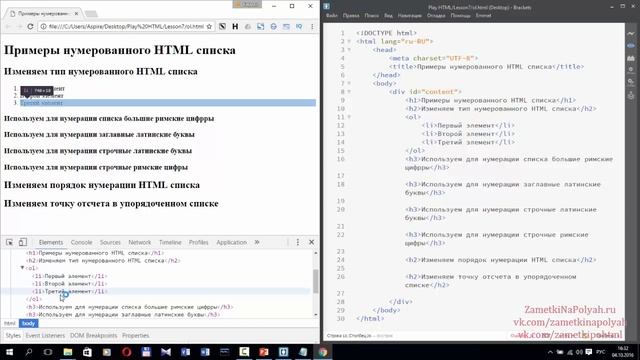Viewport: 640px width, 360px height.
Task: Click the html breadcrumb in DevTools
Action: click(x=9, y=323)
